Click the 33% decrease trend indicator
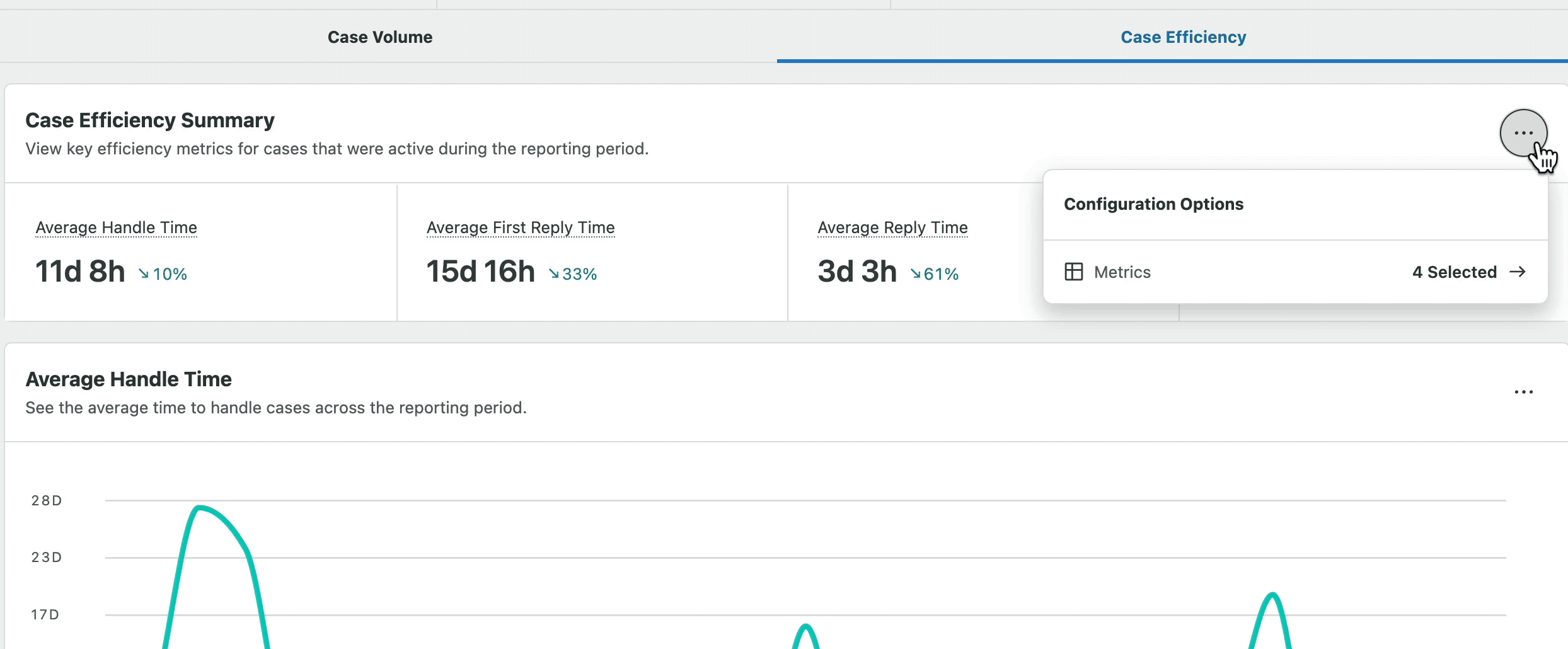 [x=572, y=274]
